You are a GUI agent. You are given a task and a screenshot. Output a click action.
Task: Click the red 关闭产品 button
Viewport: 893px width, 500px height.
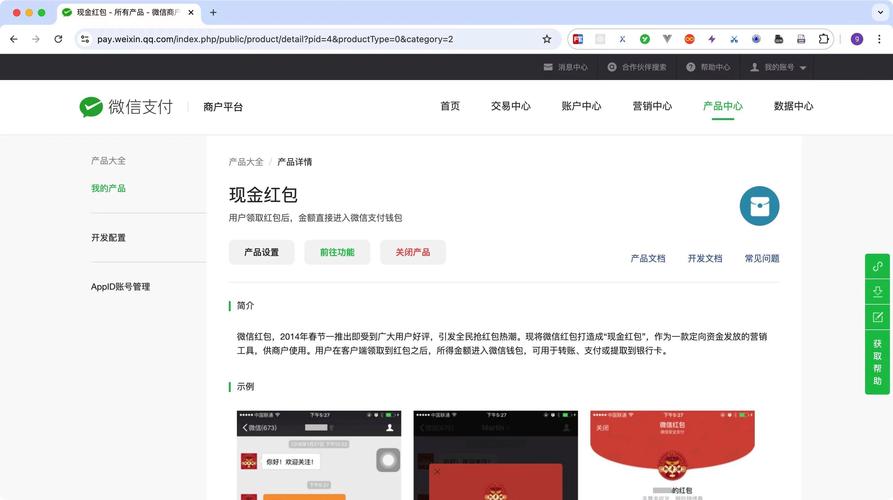pos(413,252)
